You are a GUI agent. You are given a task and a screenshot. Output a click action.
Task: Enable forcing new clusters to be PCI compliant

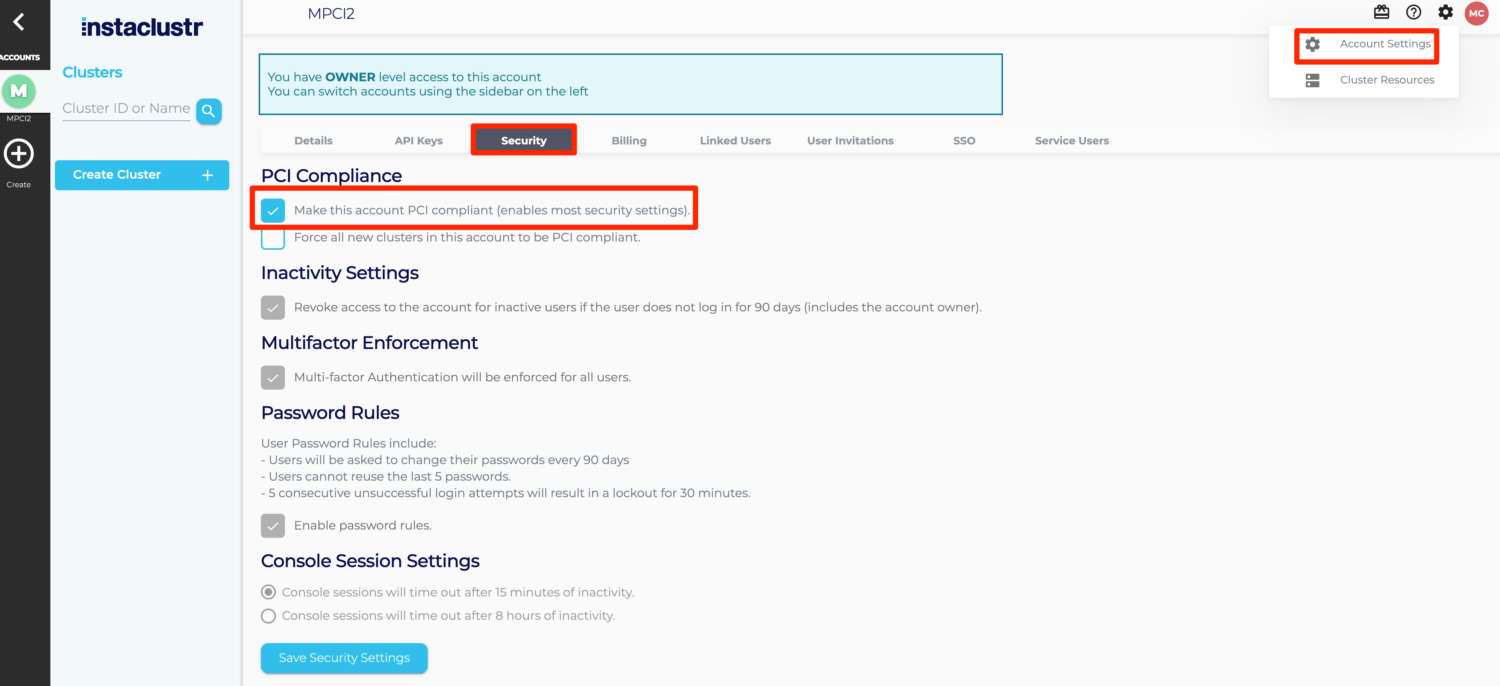pos(272,237)
